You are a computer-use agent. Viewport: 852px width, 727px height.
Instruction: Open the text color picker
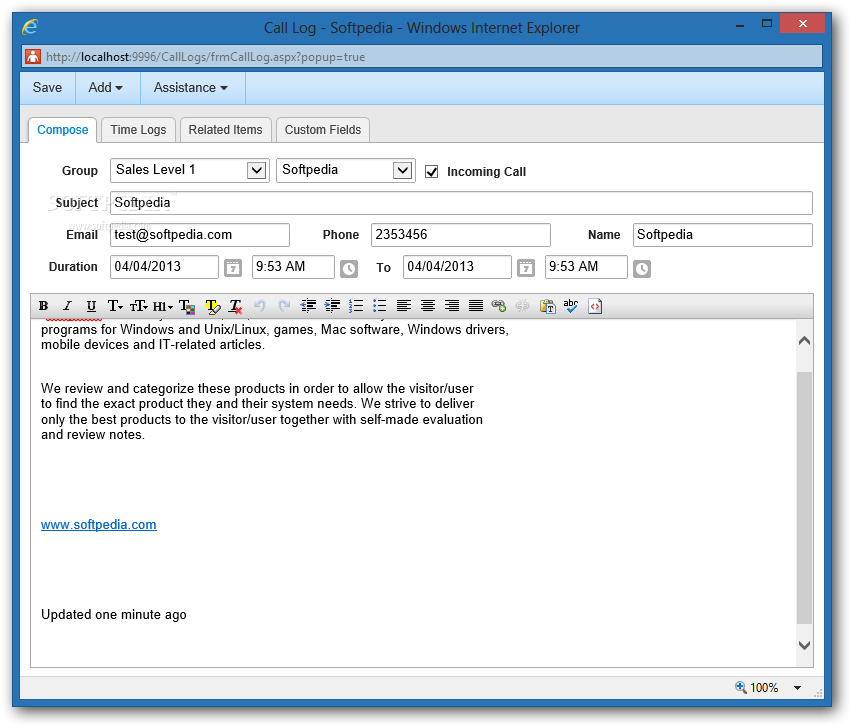(187, 306)
